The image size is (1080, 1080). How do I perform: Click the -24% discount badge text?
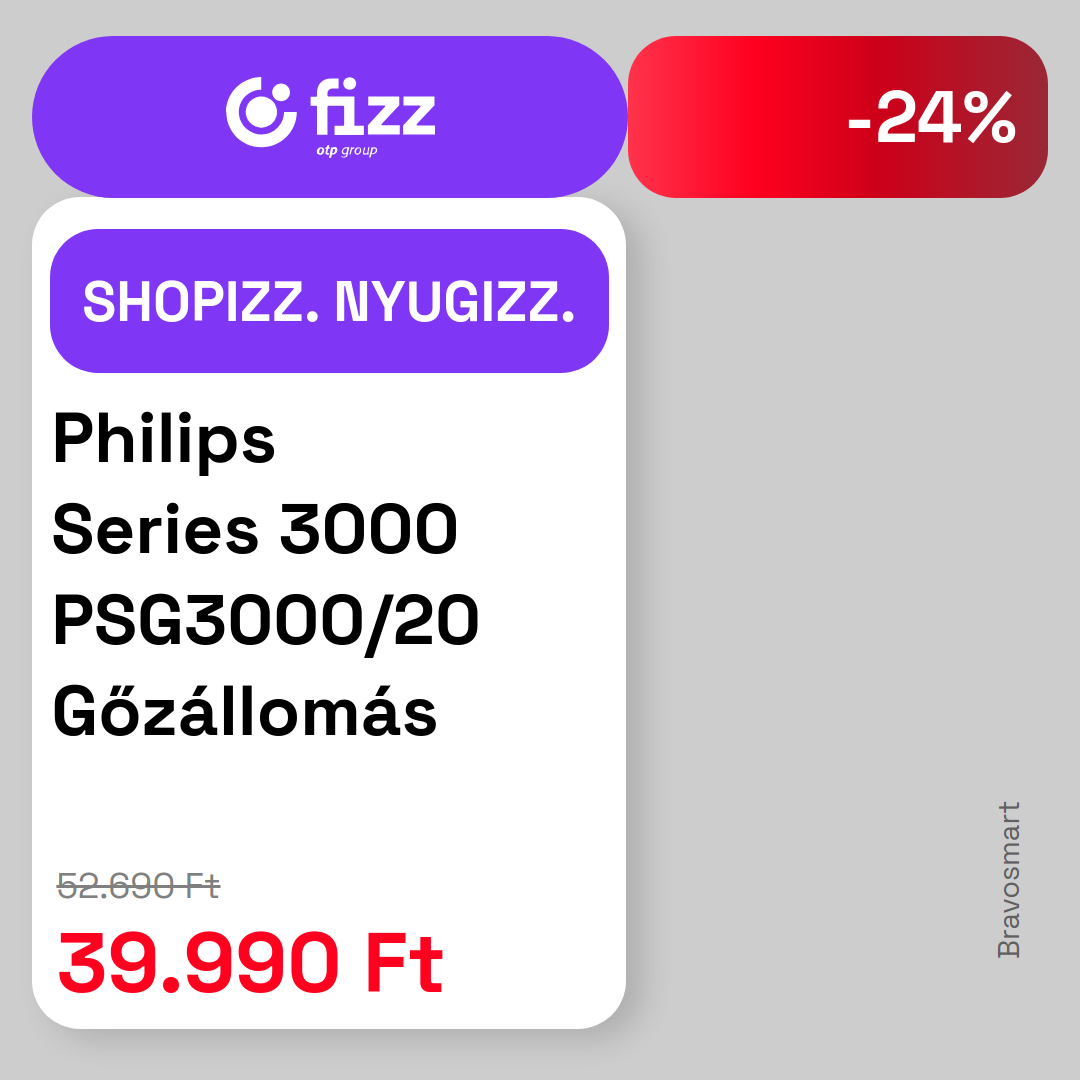click(931, 117)
